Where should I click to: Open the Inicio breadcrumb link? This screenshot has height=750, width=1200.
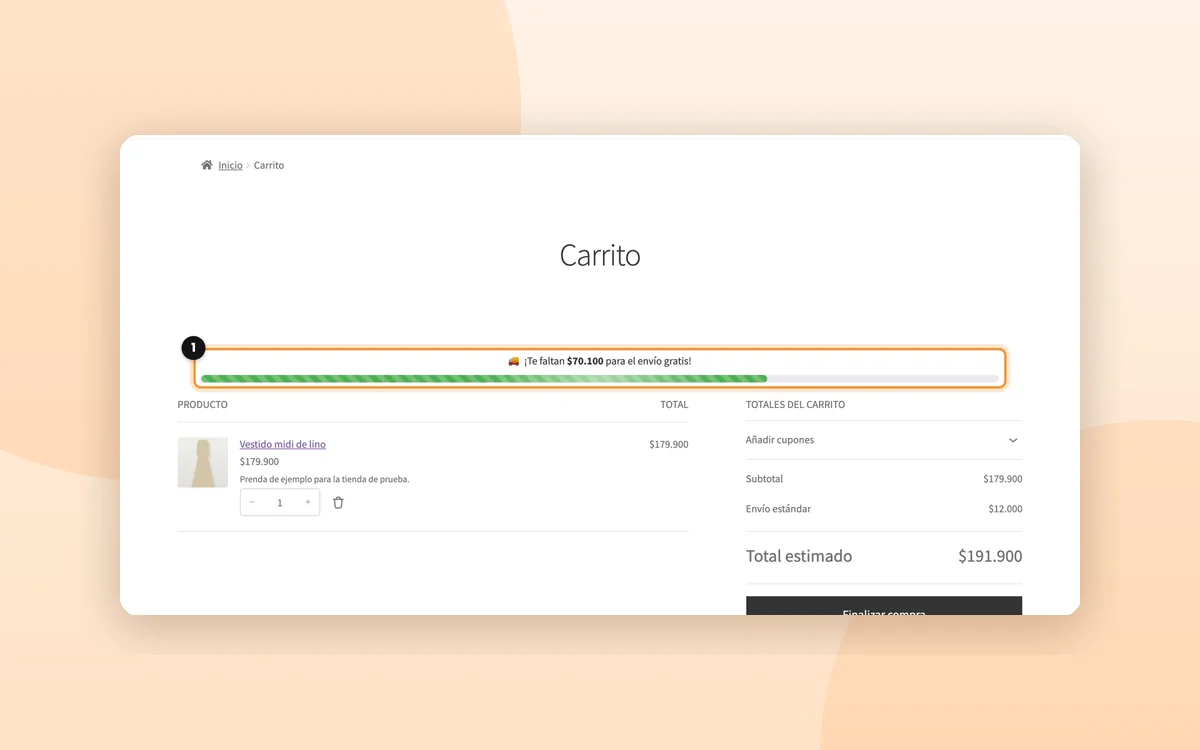[x=230, y=165]
